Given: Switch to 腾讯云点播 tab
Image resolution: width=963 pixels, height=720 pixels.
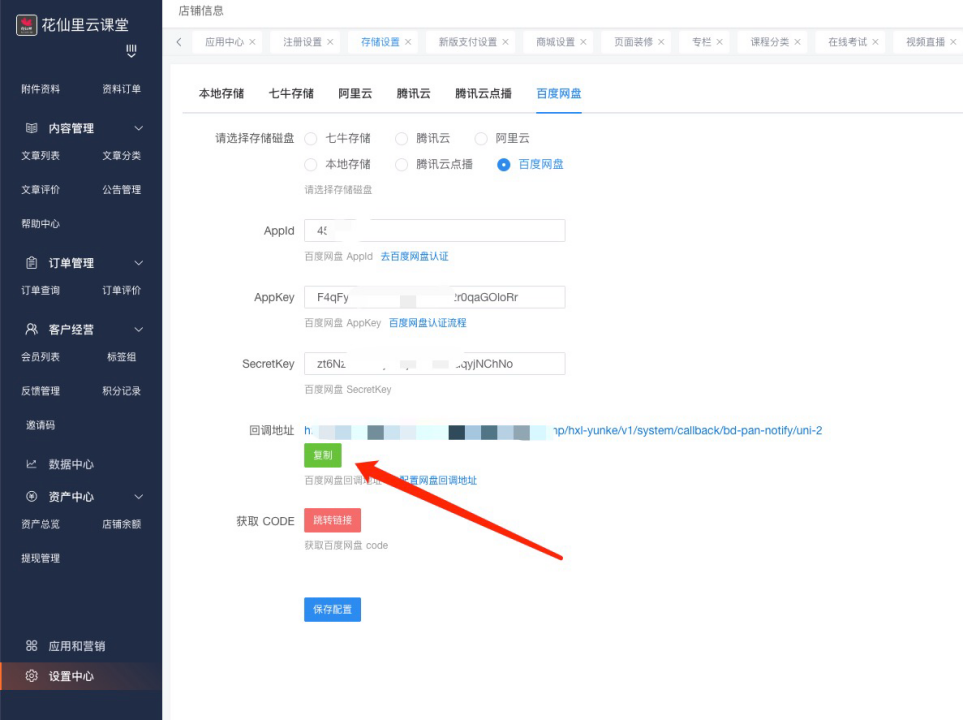Looking at the screenshot, I should [483, 93].
